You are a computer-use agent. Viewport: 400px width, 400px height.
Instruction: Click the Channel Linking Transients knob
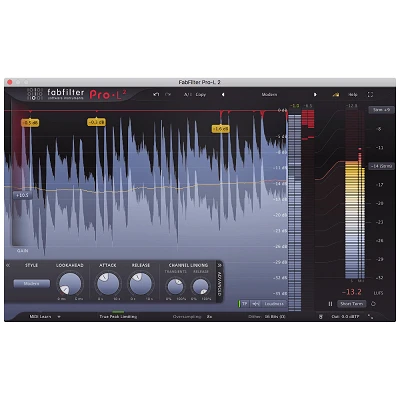[175, 287]
